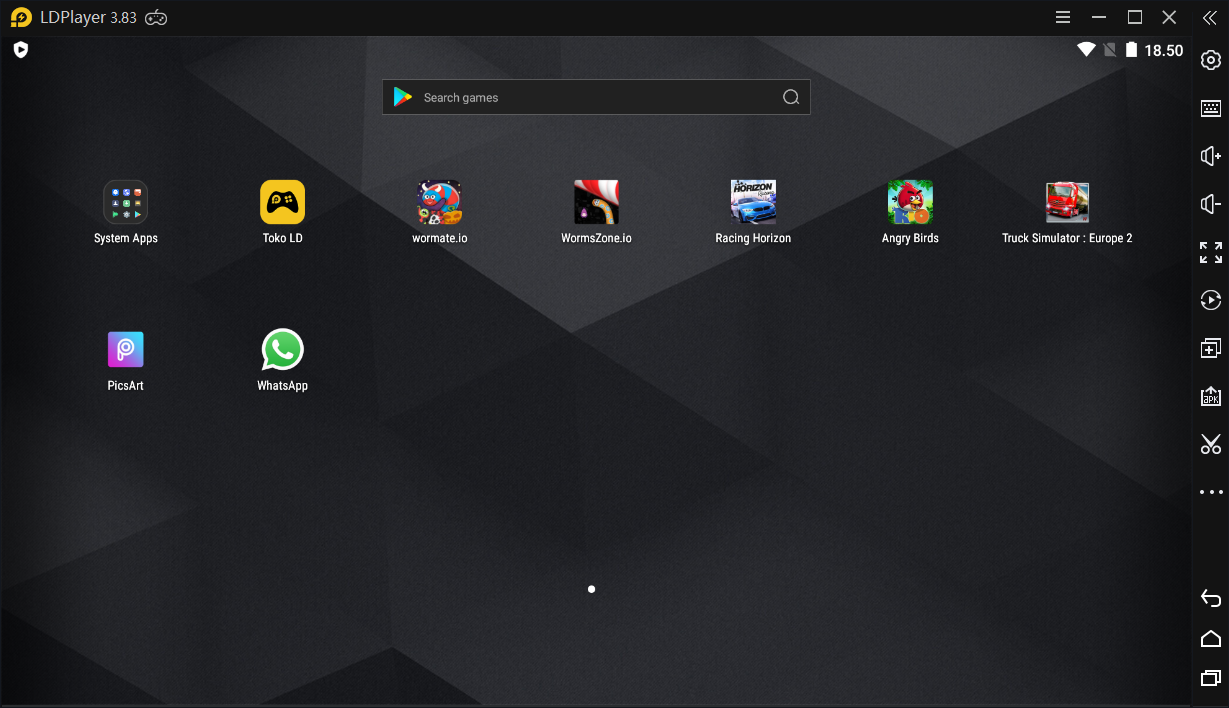Install APK from sidebar
Screen dimensions: 1229x708
coord(1211,396)
